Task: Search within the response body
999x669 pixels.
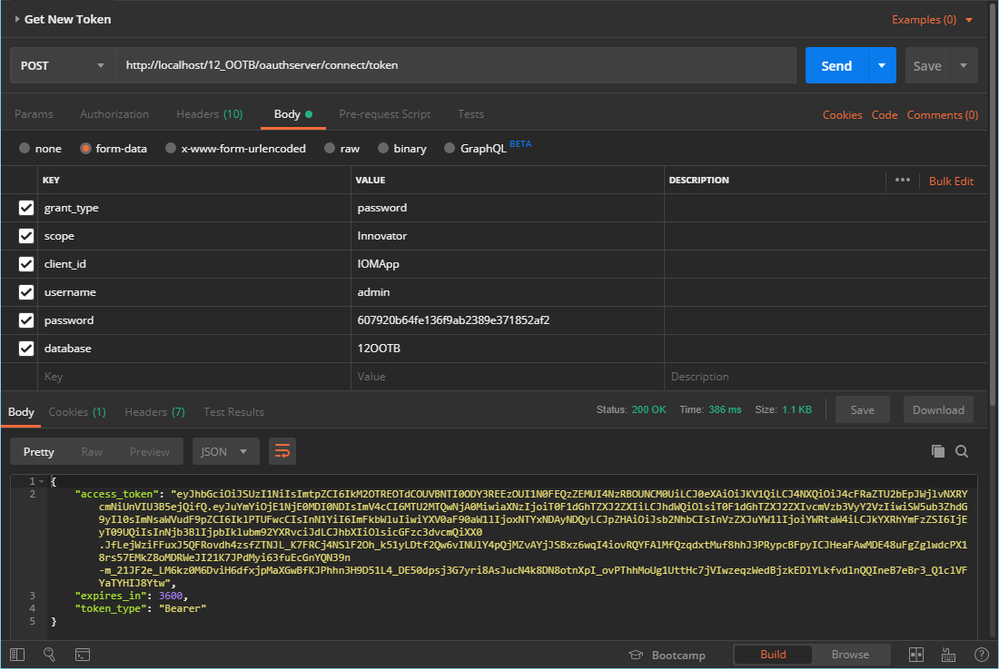Action: [962, 451]
